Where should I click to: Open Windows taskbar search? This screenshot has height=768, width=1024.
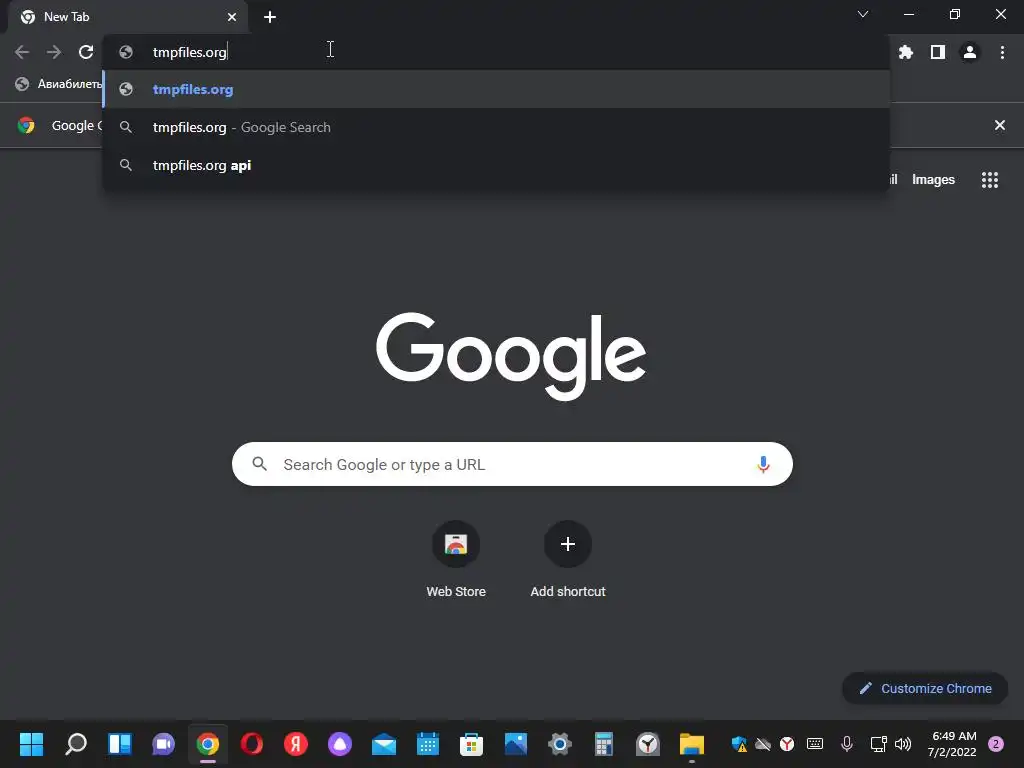tap(76, 744)
